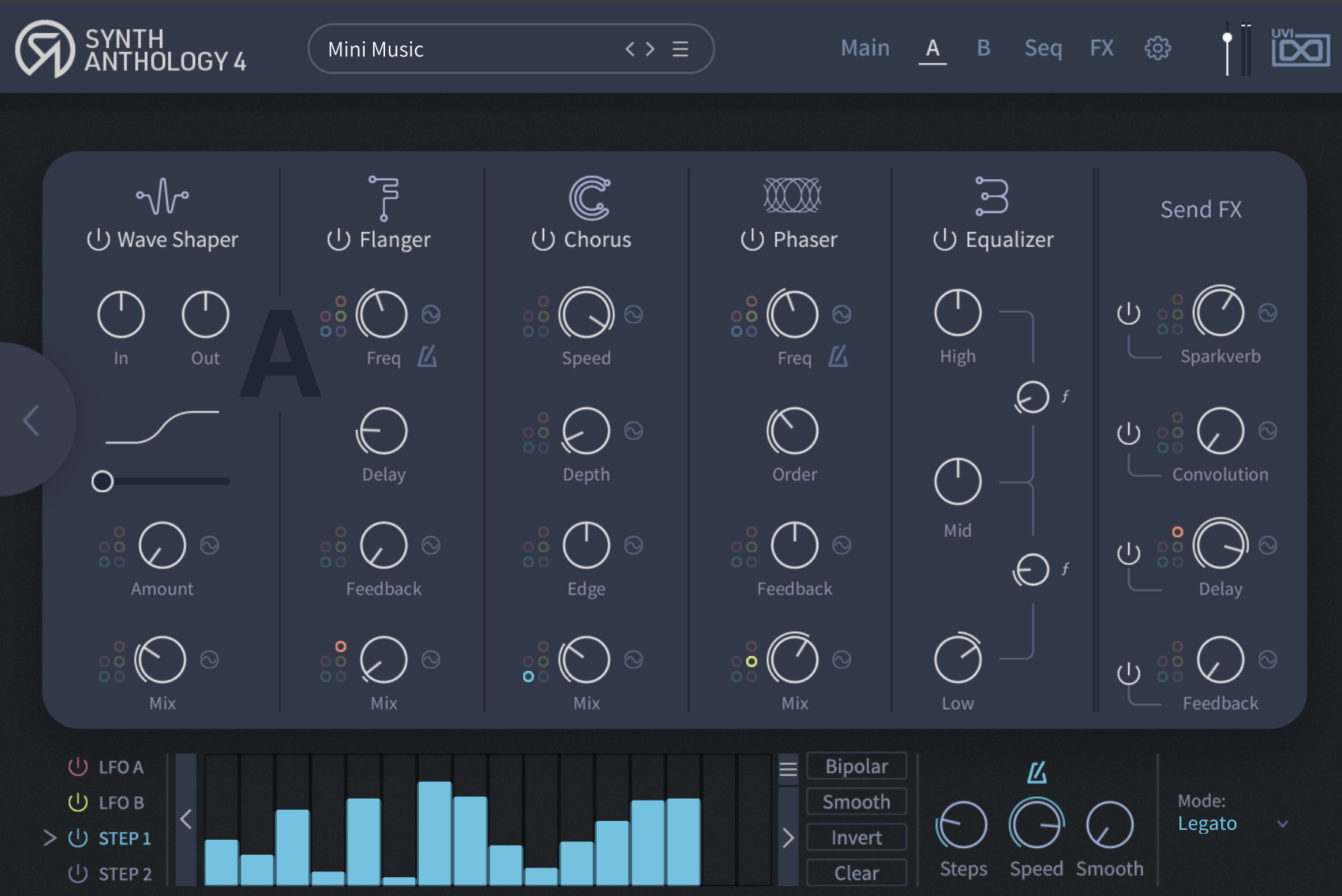Click the preset list menu icon
Image resolution: width=1342 pixels, height=896 pixels.
click(680, 50)
